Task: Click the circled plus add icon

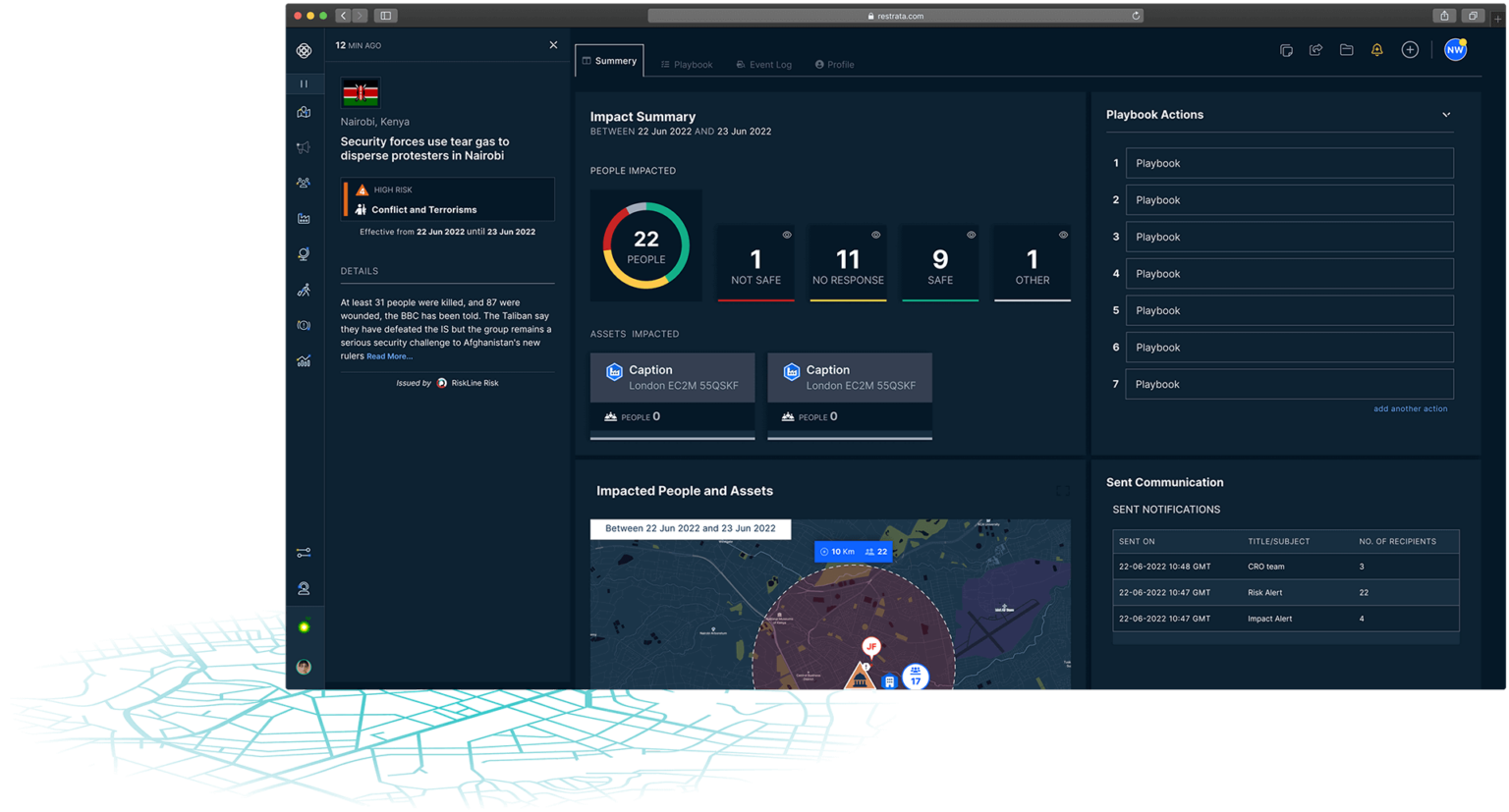Action: coord(1410,50)
